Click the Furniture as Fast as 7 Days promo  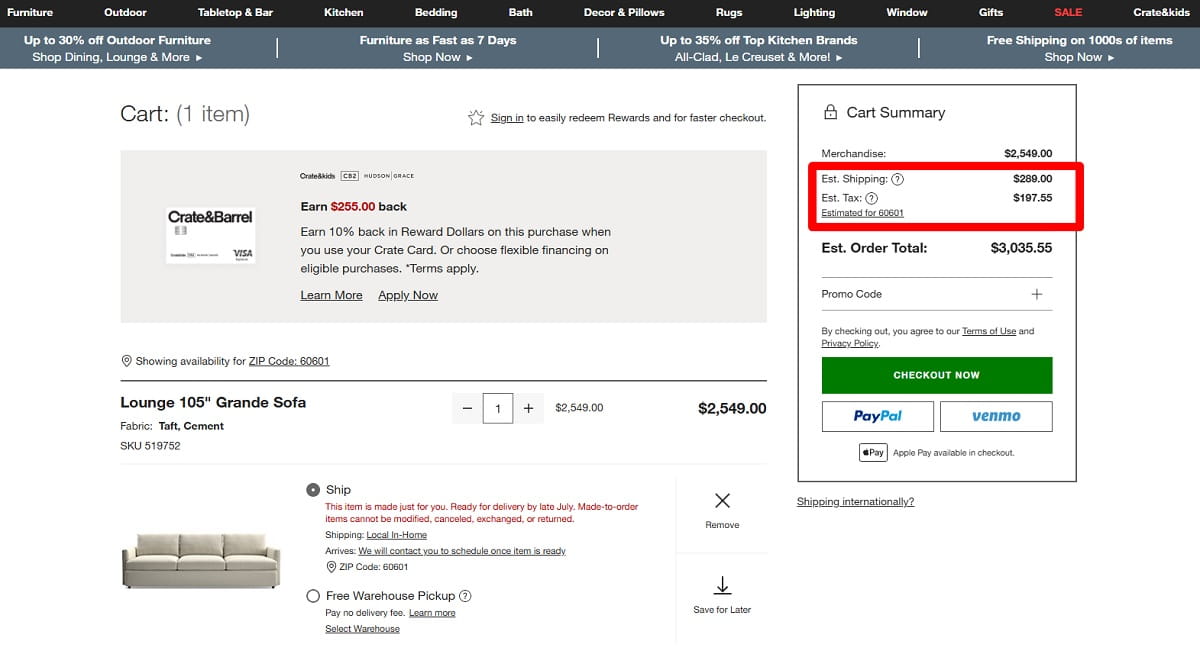[x=438, y=40]
